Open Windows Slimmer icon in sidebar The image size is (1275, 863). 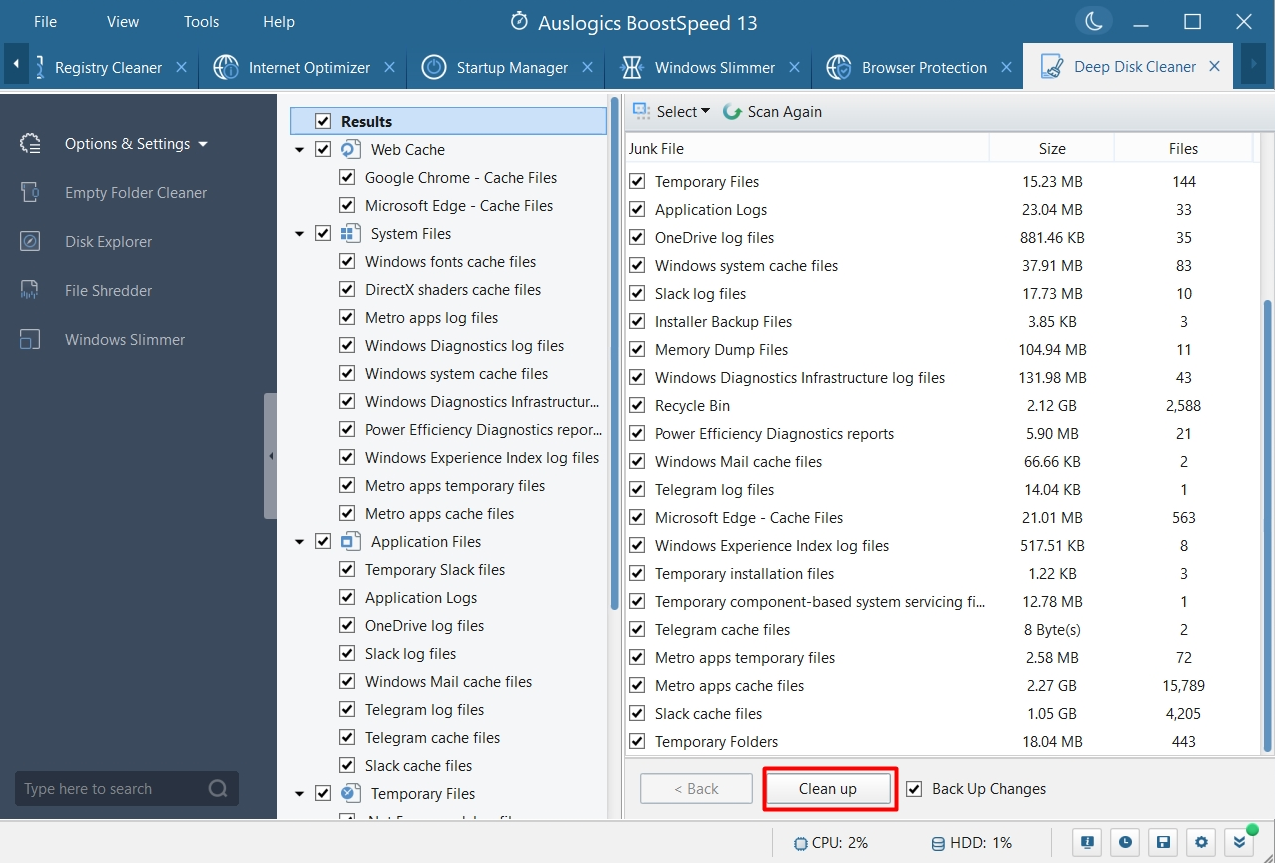[30, 340]
